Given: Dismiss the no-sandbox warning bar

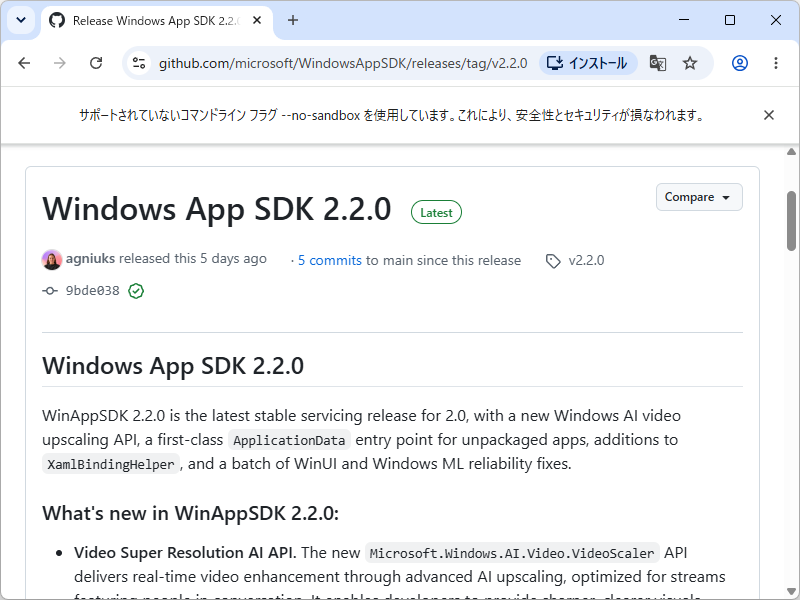Looking at the screenshot, I should 769,115.
